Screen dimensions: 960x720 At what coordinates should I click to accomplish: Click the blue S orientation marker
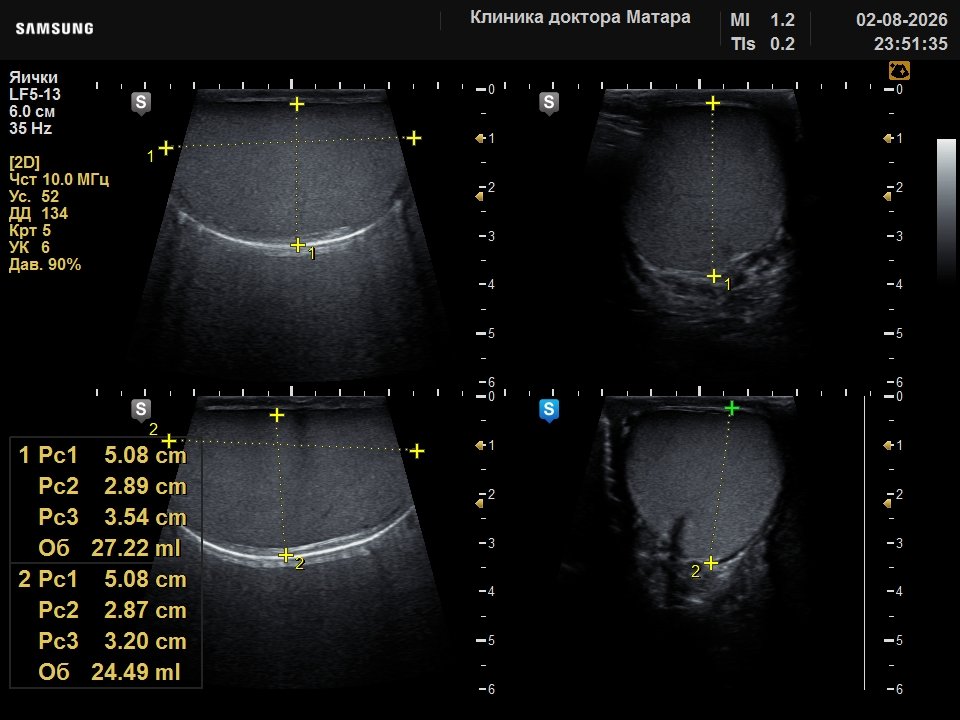549,410
